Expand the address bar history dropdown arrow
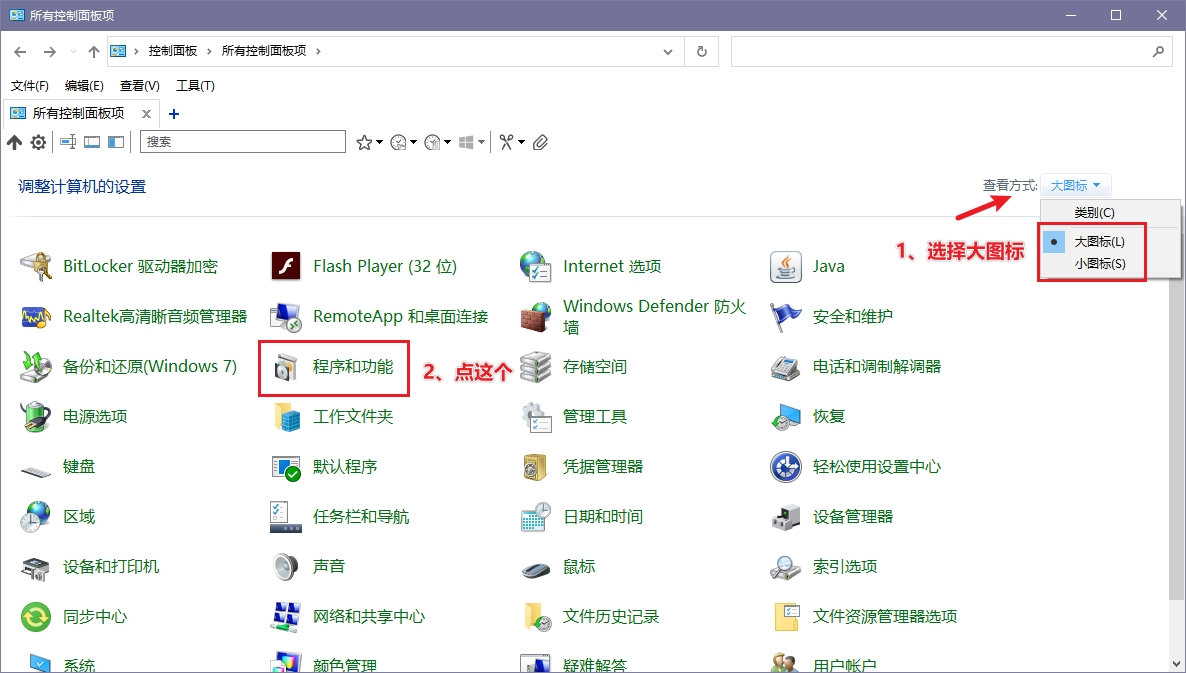1186x673 pixels. pos(668,51)
